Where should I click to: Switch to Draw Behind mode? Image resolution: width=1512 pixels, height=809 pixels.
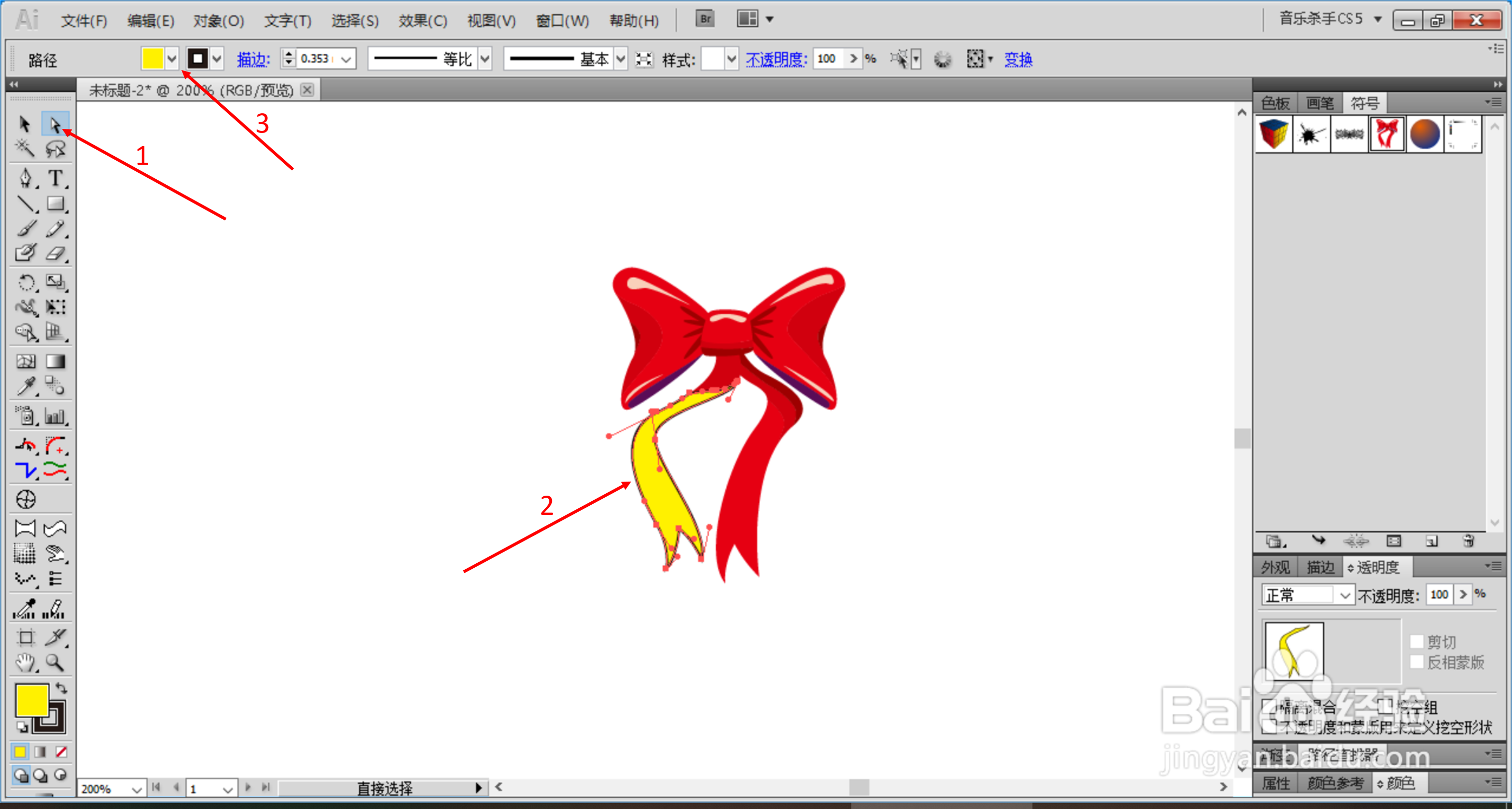[x=40, y=776]
